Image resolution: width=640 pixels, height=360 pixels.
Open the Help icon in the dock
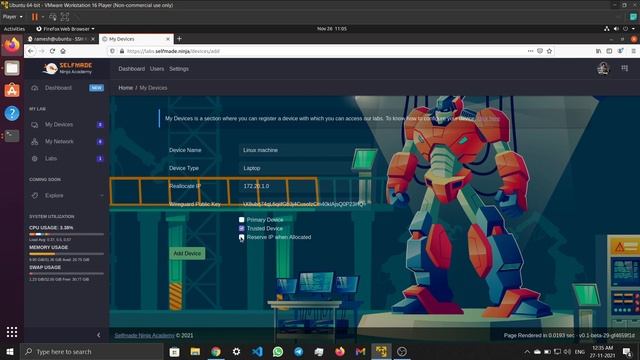(12, 113)
